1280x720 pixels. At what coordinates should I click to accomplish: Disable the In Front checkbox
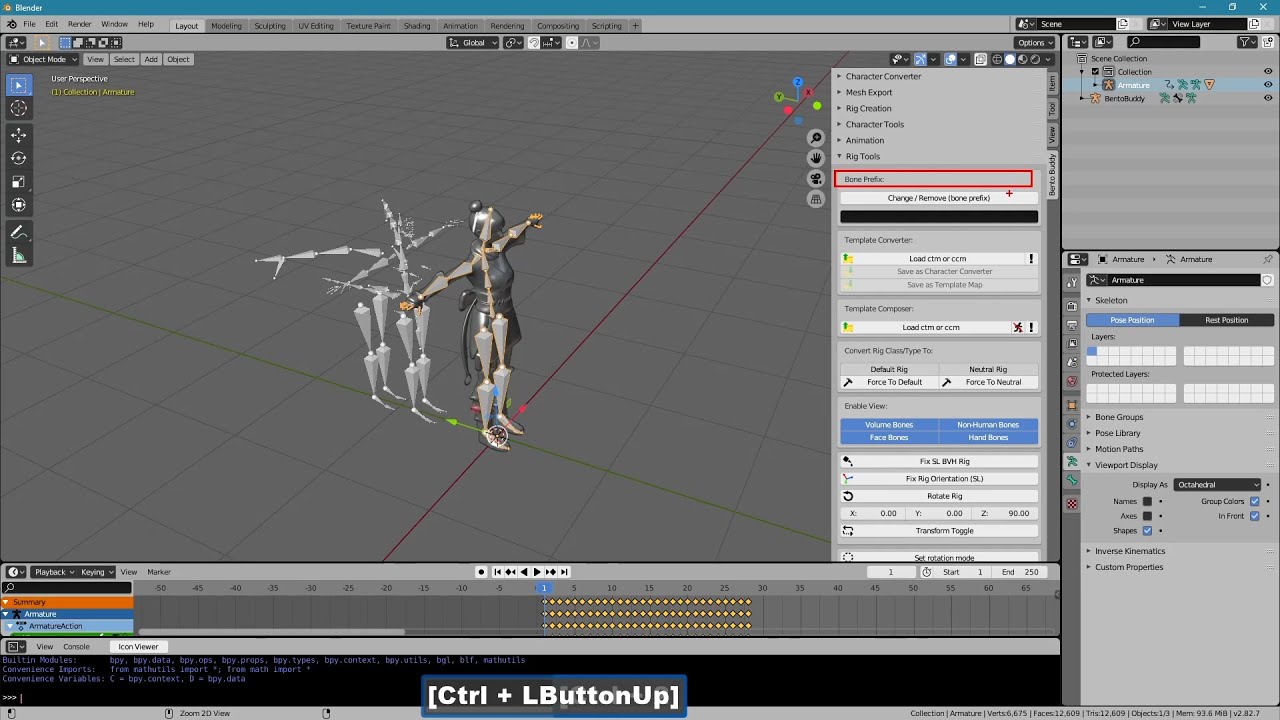point(1254,516)
